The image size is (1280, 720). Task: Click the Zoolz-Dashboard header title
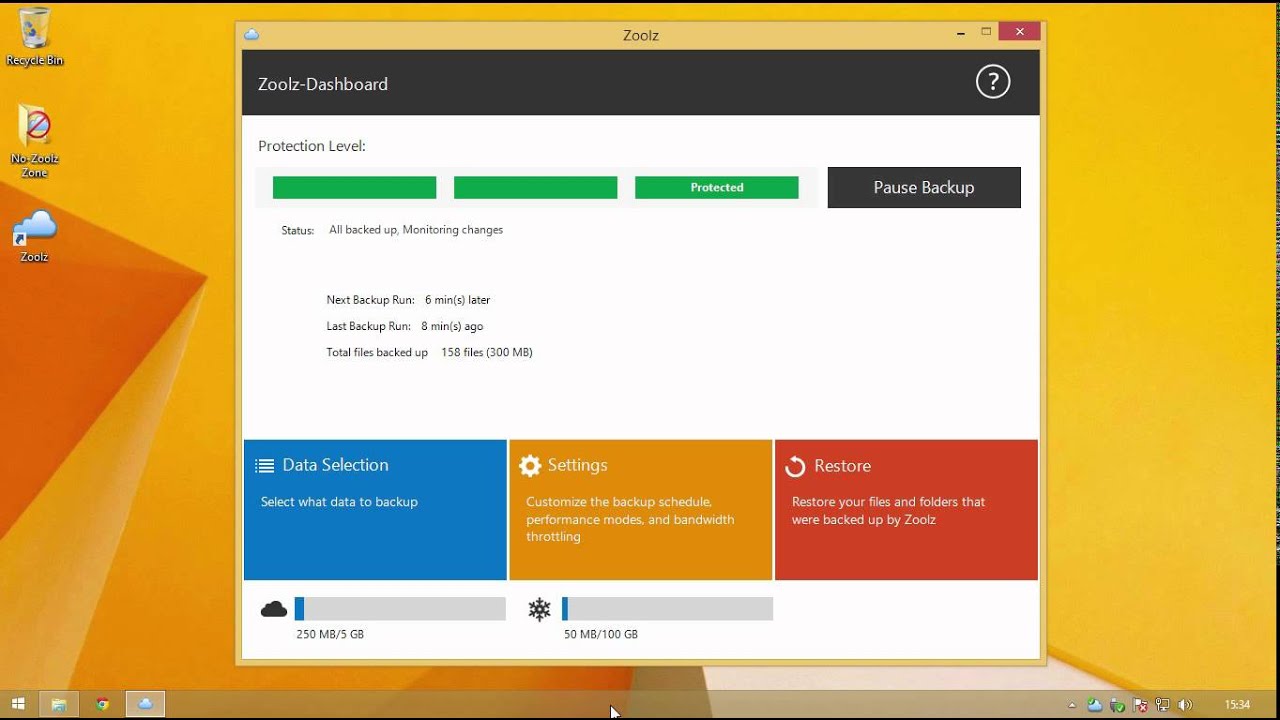pos(323,84)
